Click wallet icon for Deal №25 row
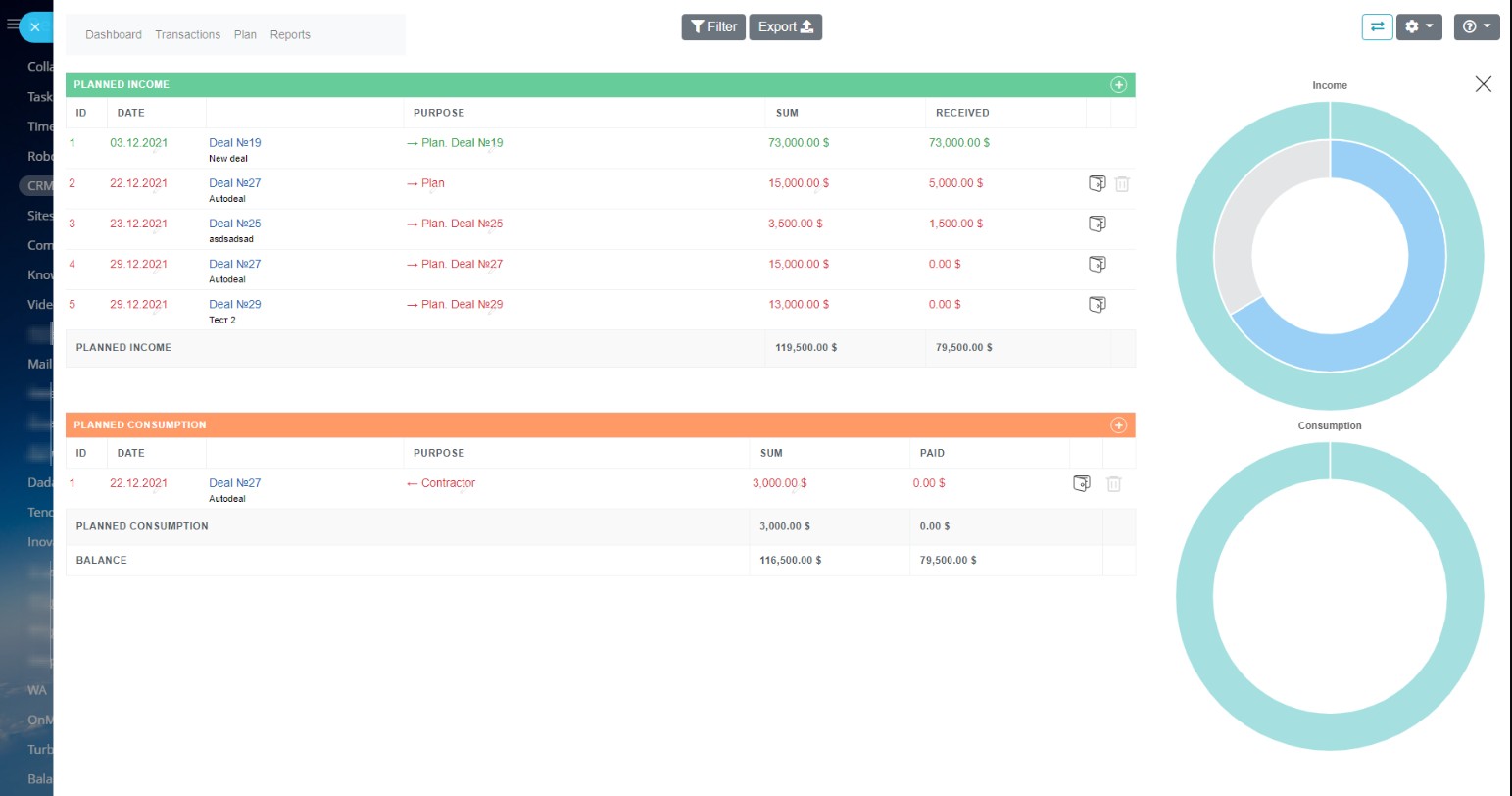The height and width of the screenshot is (796, 1512). click(1097, 224)
